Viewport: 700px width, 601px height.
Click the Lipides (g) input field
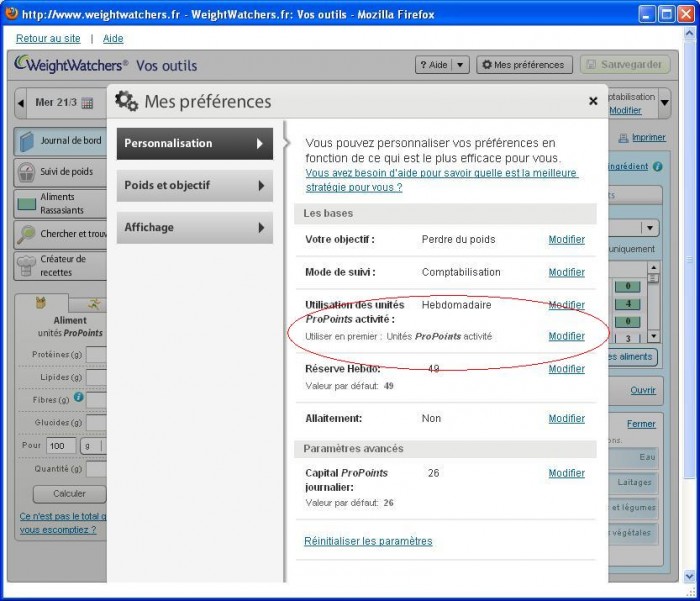click(x=96, y=377)
